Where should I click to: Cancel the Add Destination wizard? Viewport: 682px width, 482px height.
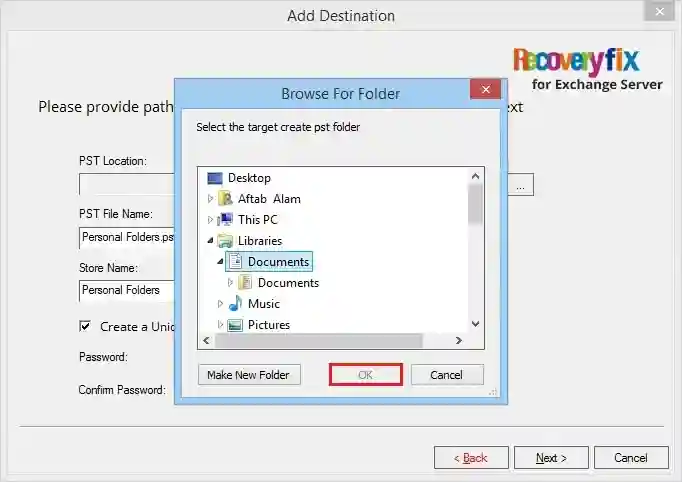(x=631, y=458)
